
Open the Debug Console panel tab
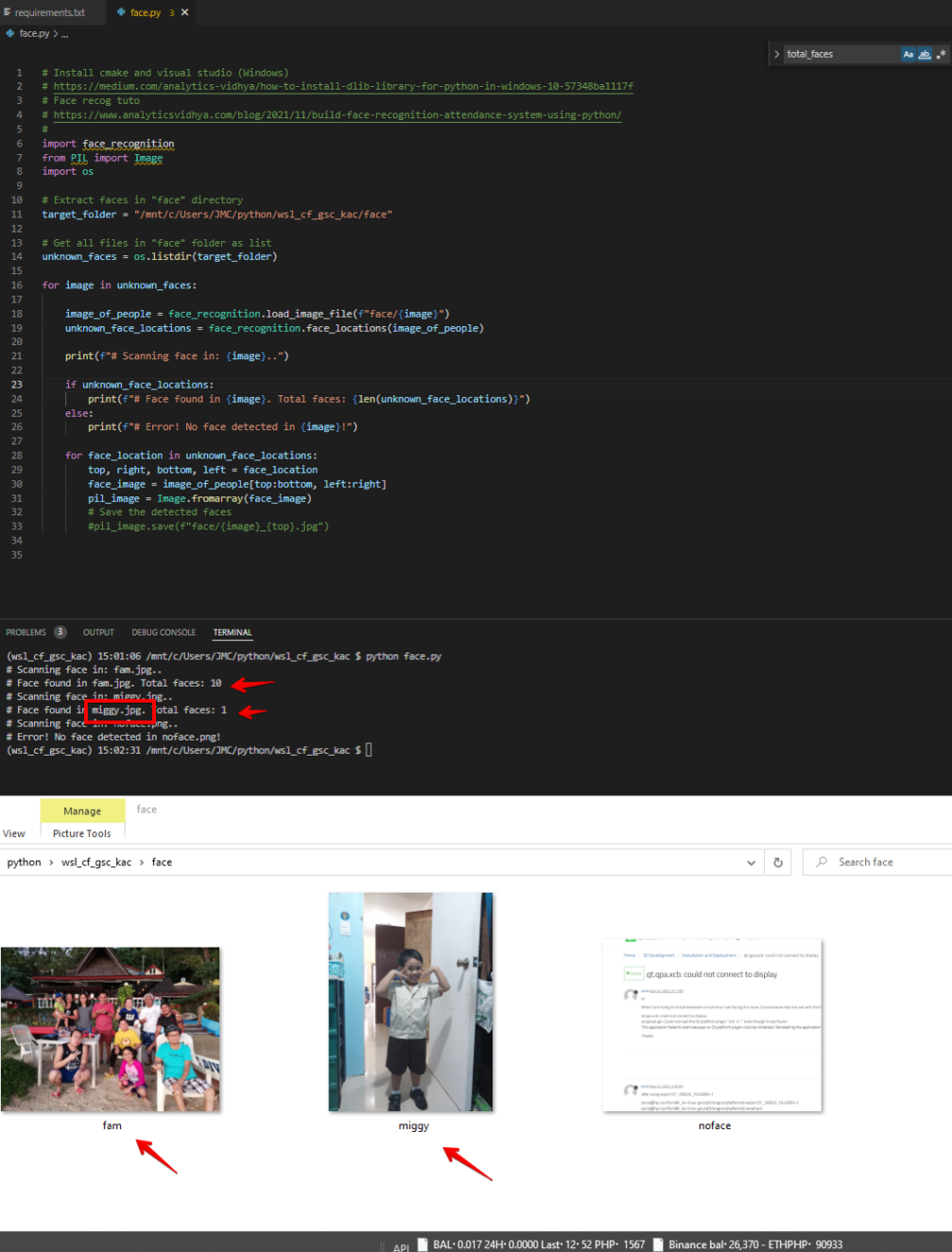click(x=164, y=633)
